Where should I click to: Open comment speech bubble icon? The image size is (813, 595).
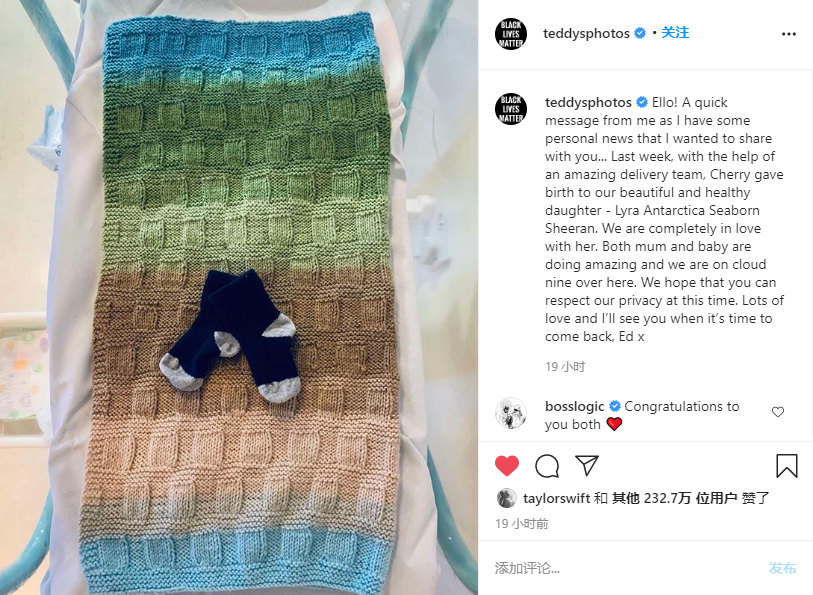coord(547,465)
